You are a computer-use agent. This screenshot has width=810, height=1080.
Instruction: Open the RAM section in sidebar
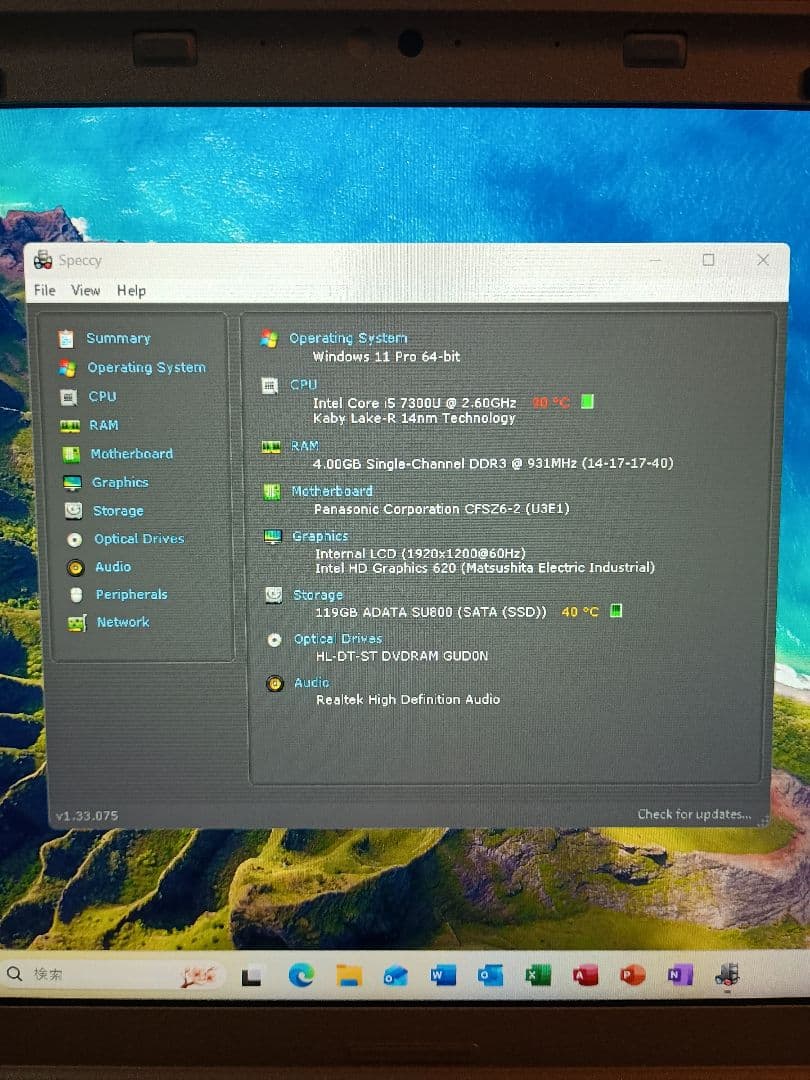pyautogui.click(x=103, y=426)
